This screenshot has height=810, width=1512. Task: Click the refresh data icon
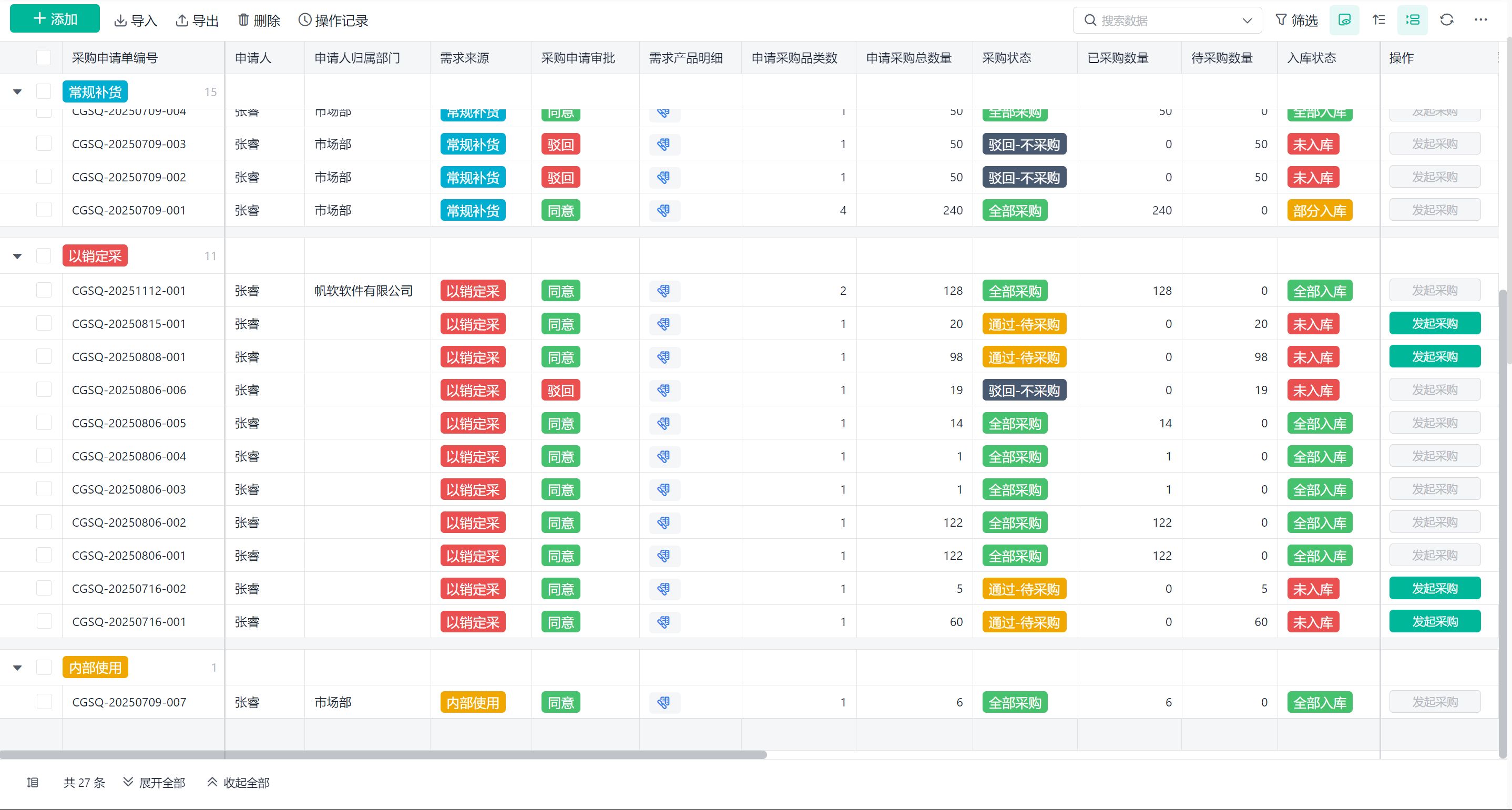click(x=1446, y=20)
